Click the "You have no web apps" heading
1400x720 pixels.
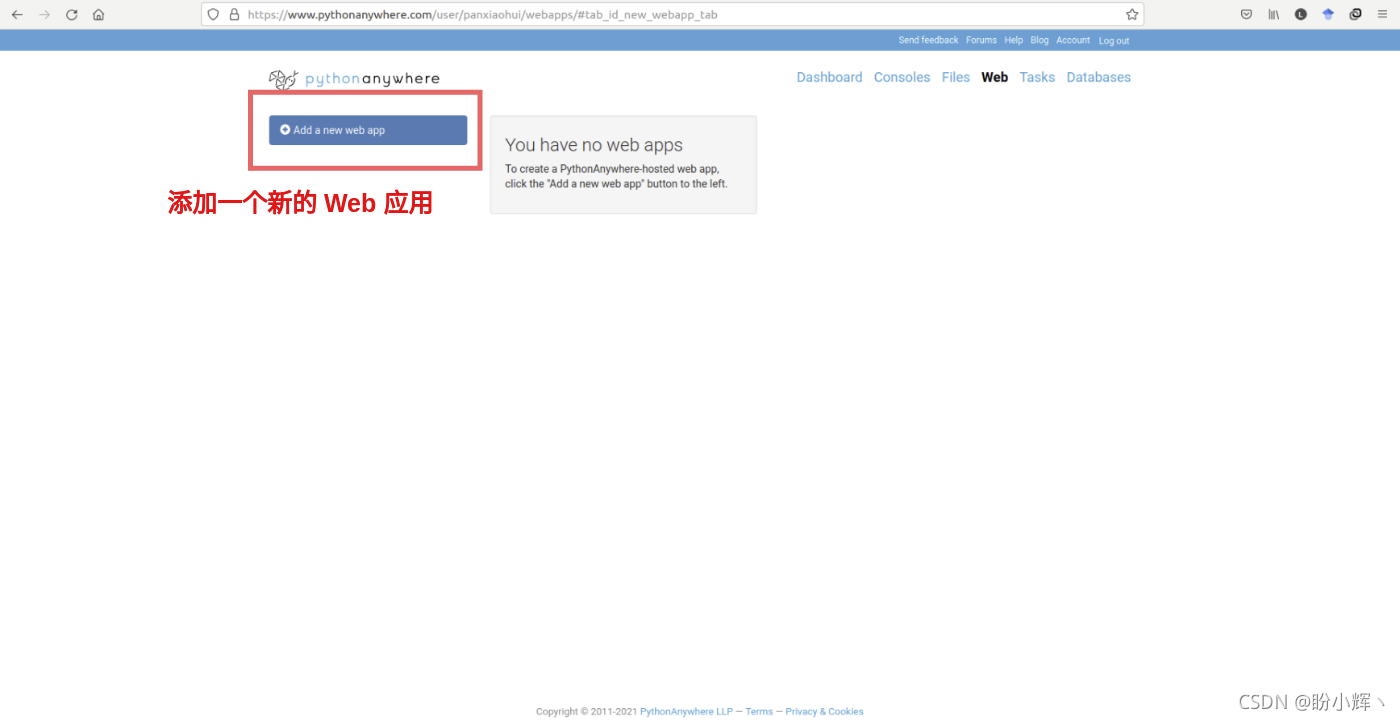point(594,145)
